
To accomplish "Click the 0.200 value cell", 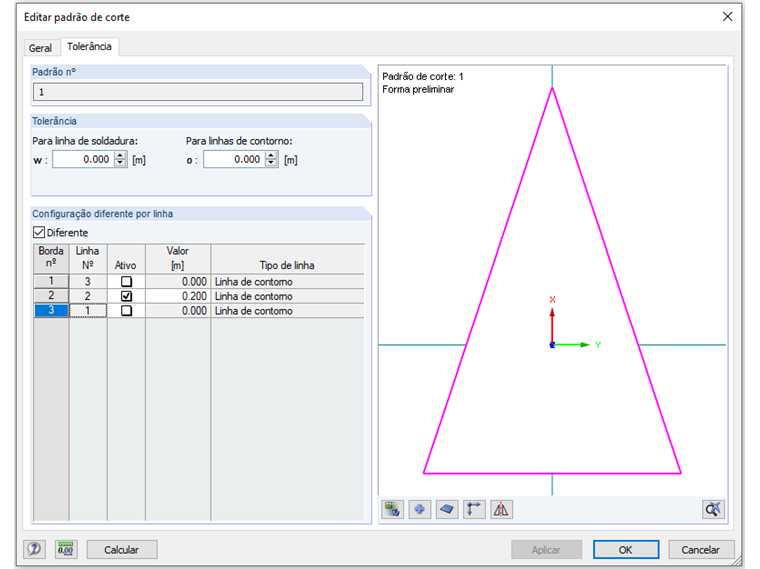I will (x=178, y=296).
